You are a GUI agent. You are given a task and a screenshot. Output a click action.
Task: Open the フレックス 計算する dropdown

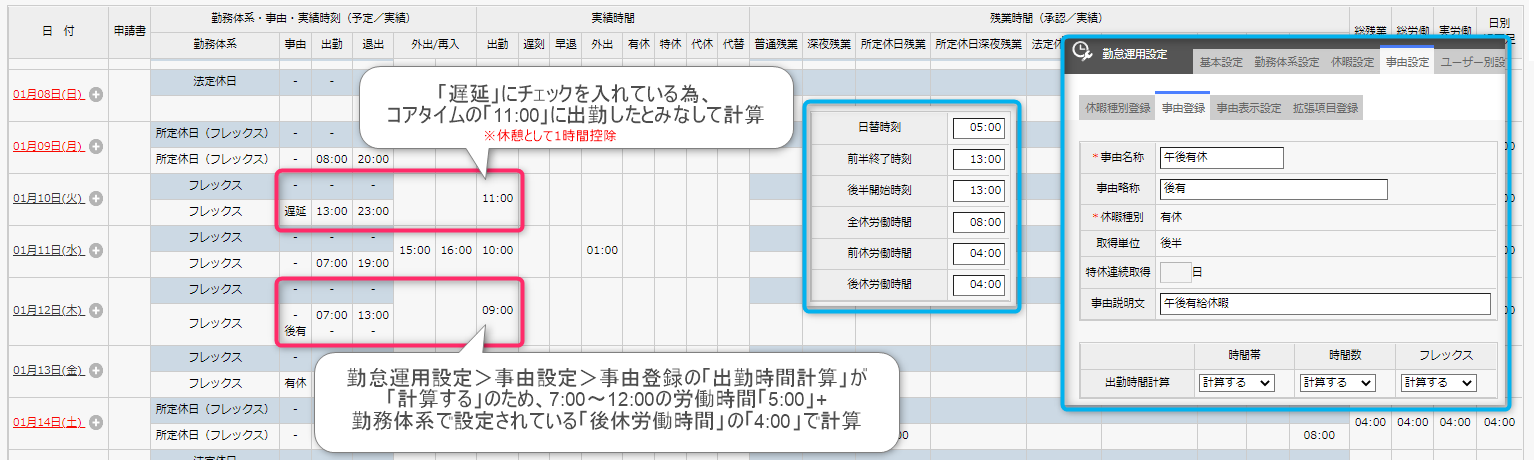click(1439, 382)
